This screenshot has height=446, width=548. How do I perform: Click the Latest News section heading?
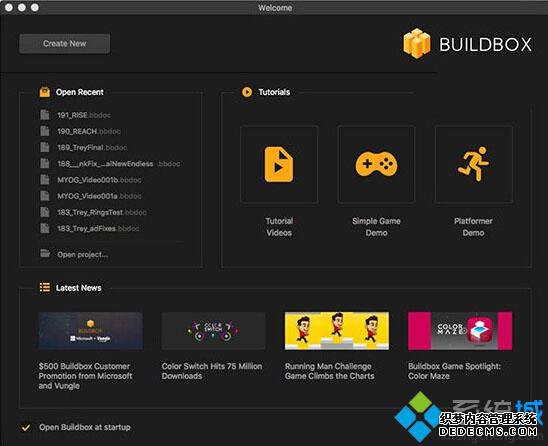(x=79, y=288)
